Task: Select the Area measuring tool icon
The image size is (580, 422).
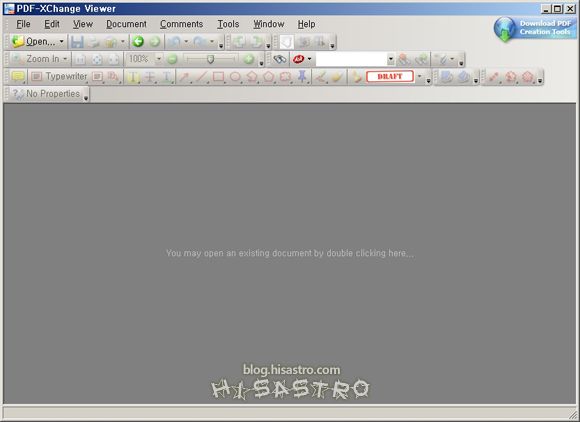Action: click(x=527, y=77)
